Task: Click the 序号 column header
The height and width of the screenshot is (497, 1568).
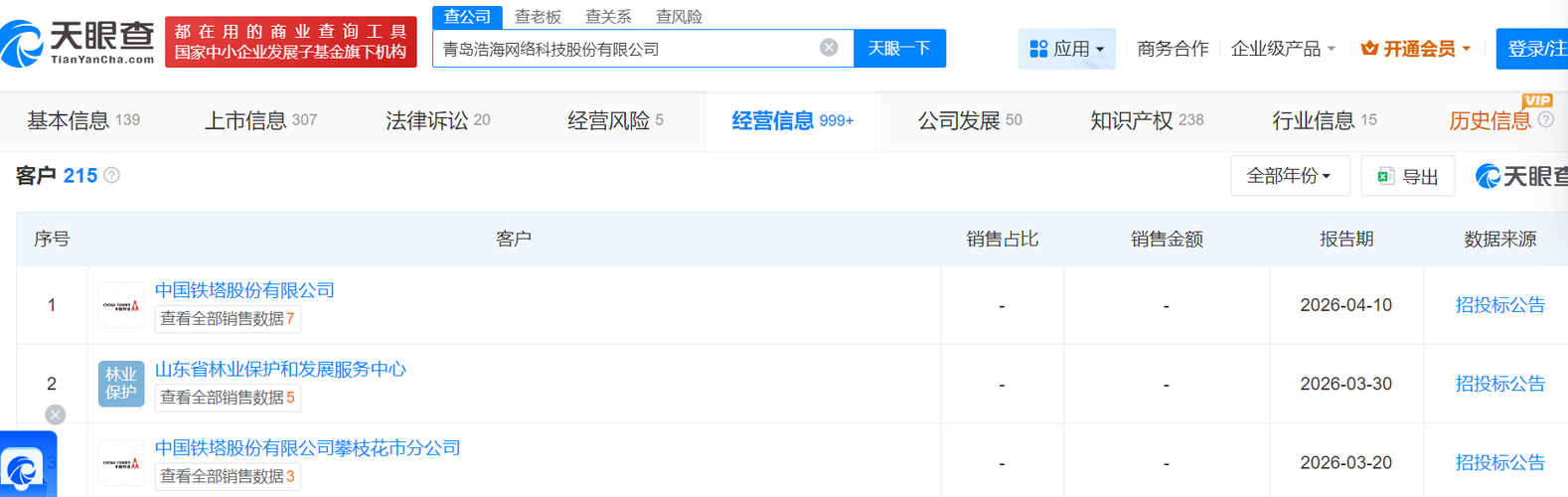Action: click(x=52, y=239)
